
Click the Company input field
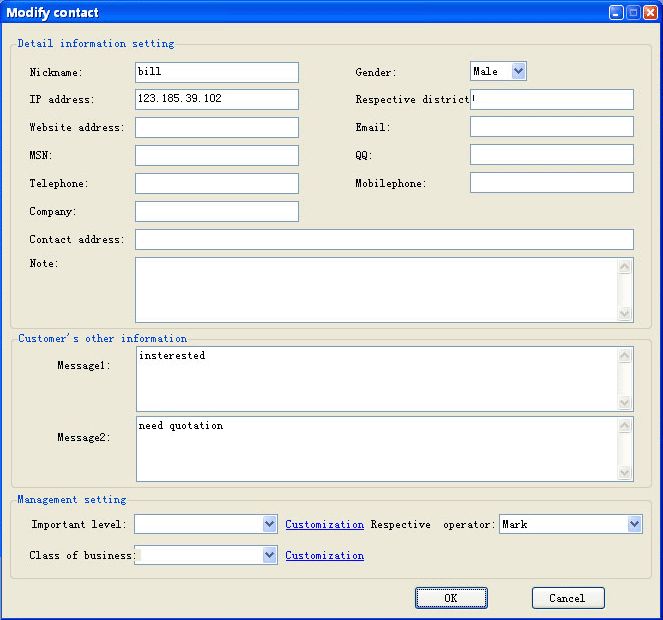coord(217,211)
